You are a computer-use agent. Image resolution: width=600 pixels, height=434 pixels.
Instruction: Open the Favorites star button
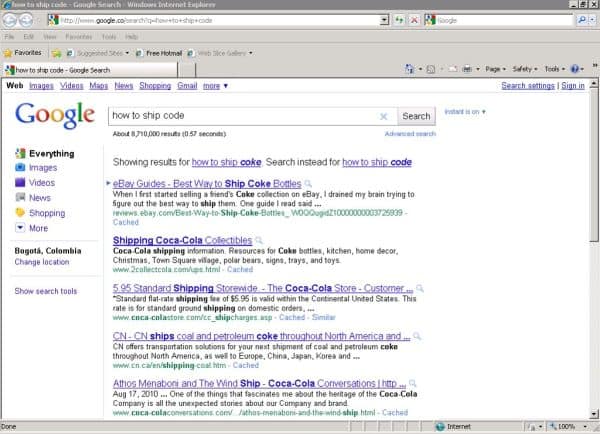pos(23,53)
